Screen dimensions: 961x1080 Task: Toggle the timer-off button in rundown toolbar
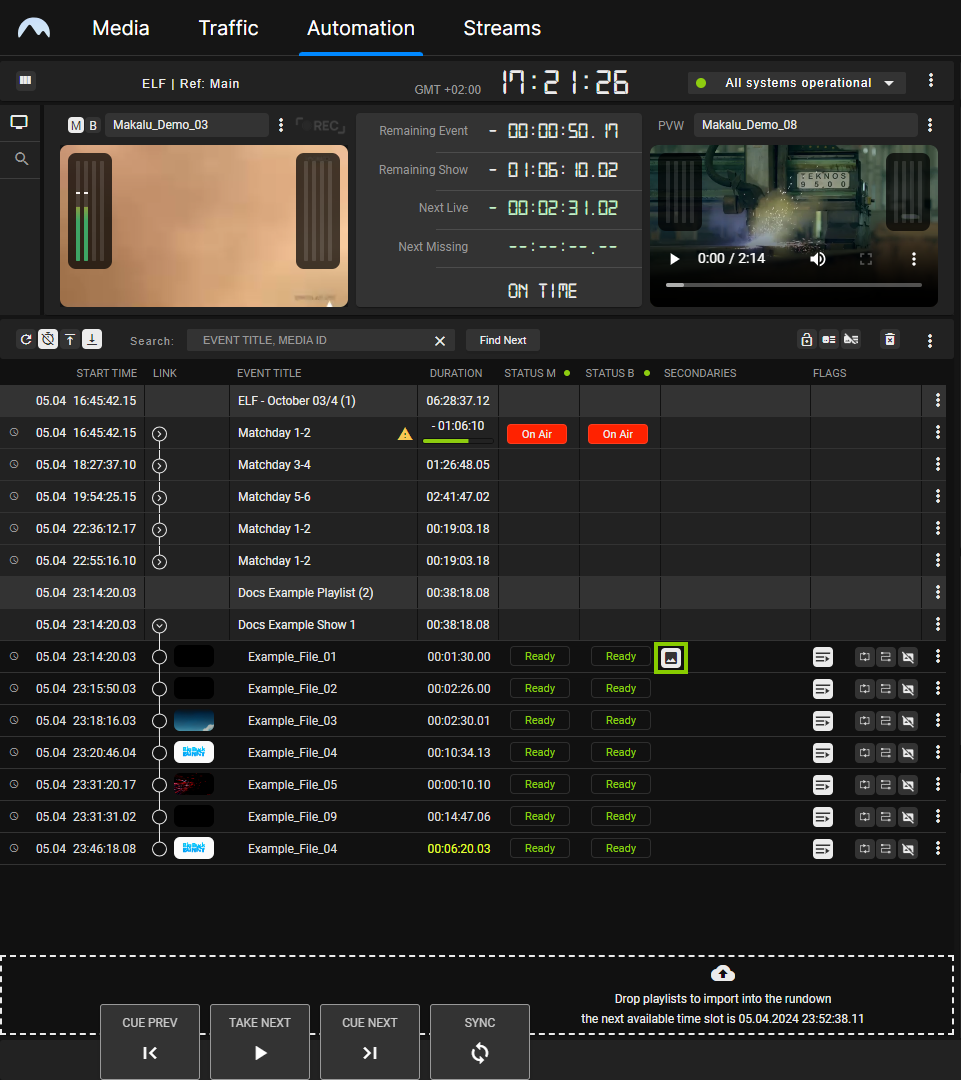tap(48, 340)
